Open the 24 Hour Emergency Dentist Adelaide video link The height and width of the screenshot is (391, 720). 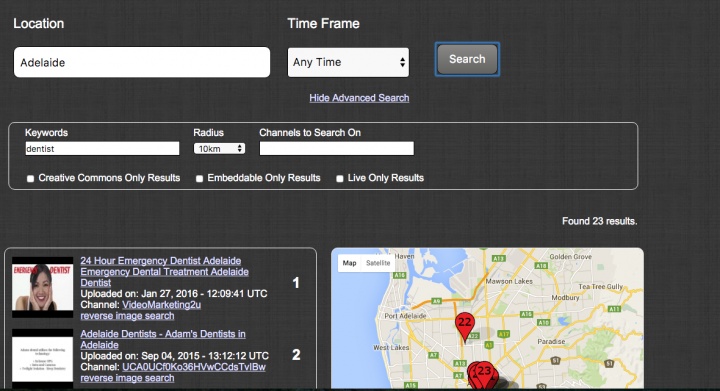(x=164, y=272)
